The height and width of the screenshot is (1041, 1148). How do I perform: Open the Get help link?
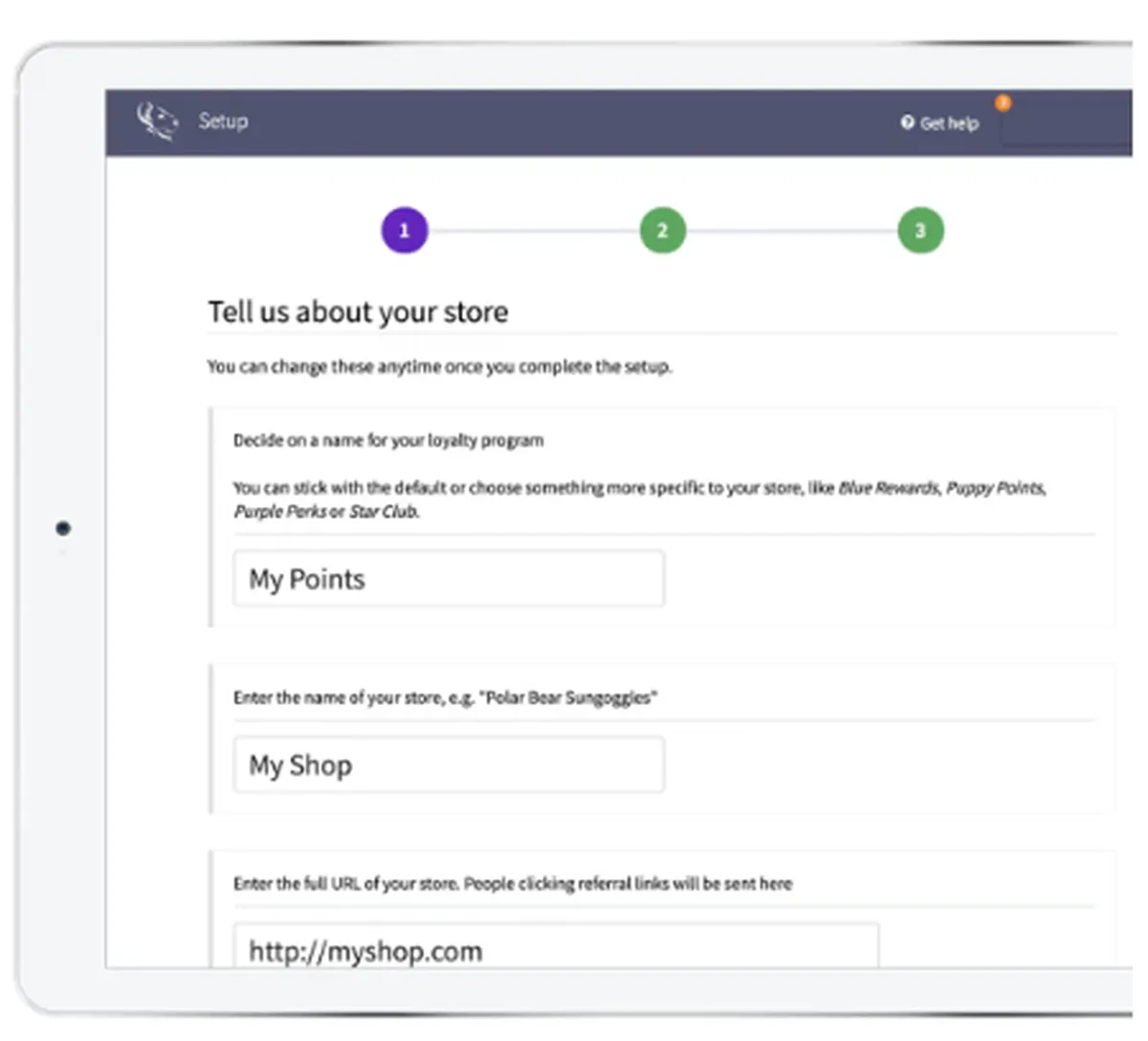[939, 122]
